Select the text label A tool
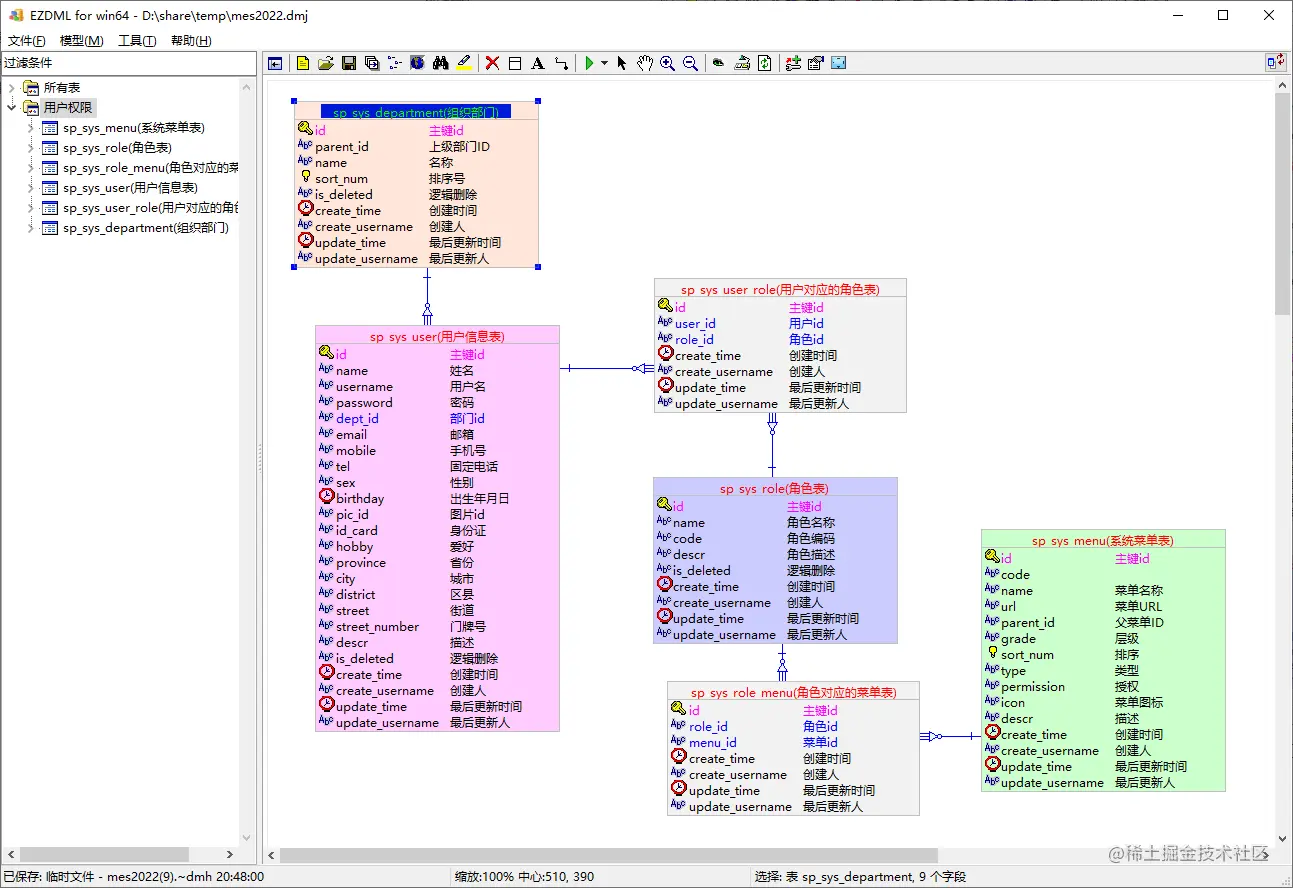The image size is (1293, 888). [x=537, y=63]
